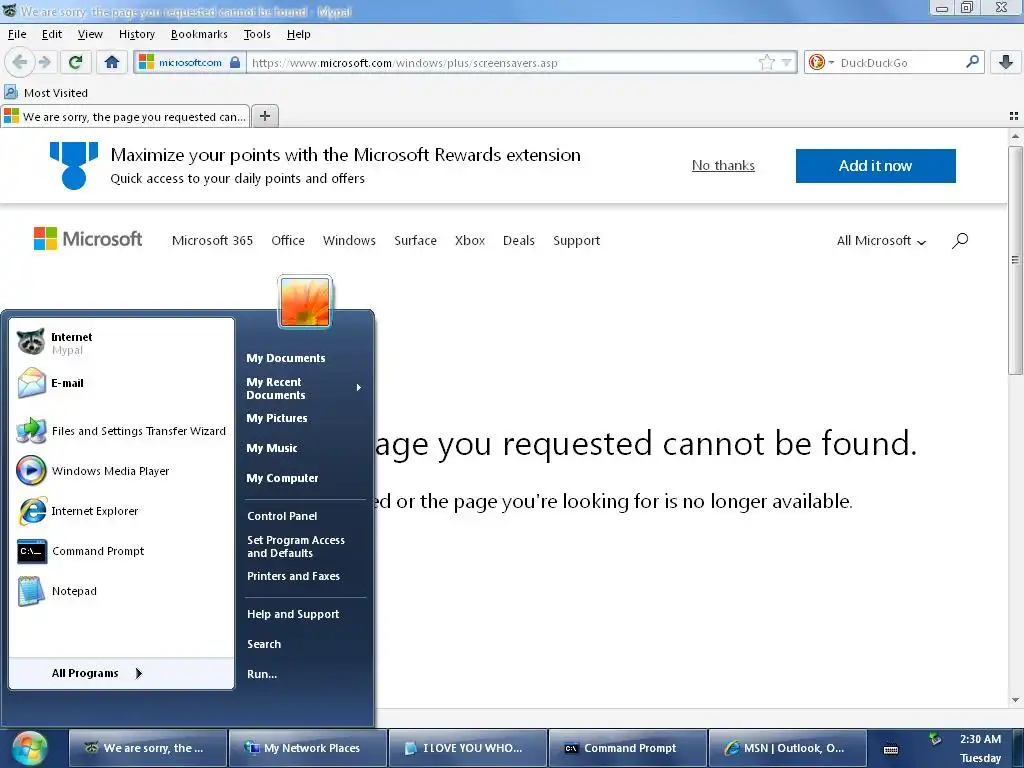Switch to the I LOVE YOU WHO taskbar window
This screenshot has width=1024, height=768.
(x=468, y=748)
